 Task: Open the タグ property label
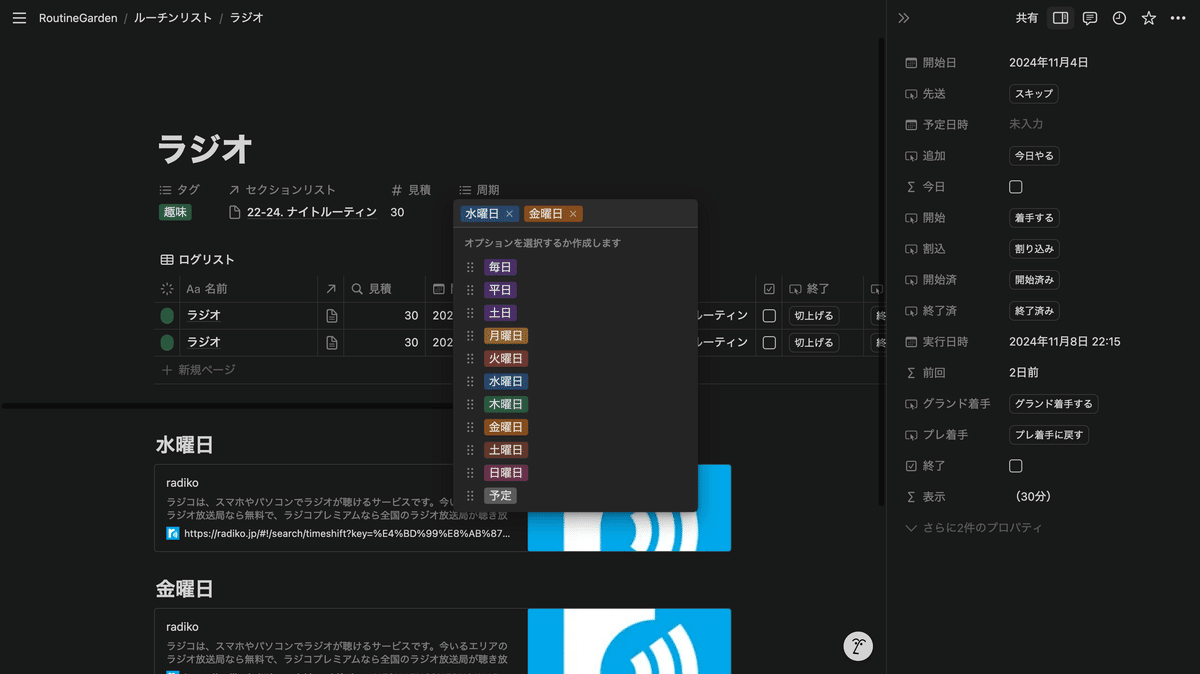(x=179, y=190)
